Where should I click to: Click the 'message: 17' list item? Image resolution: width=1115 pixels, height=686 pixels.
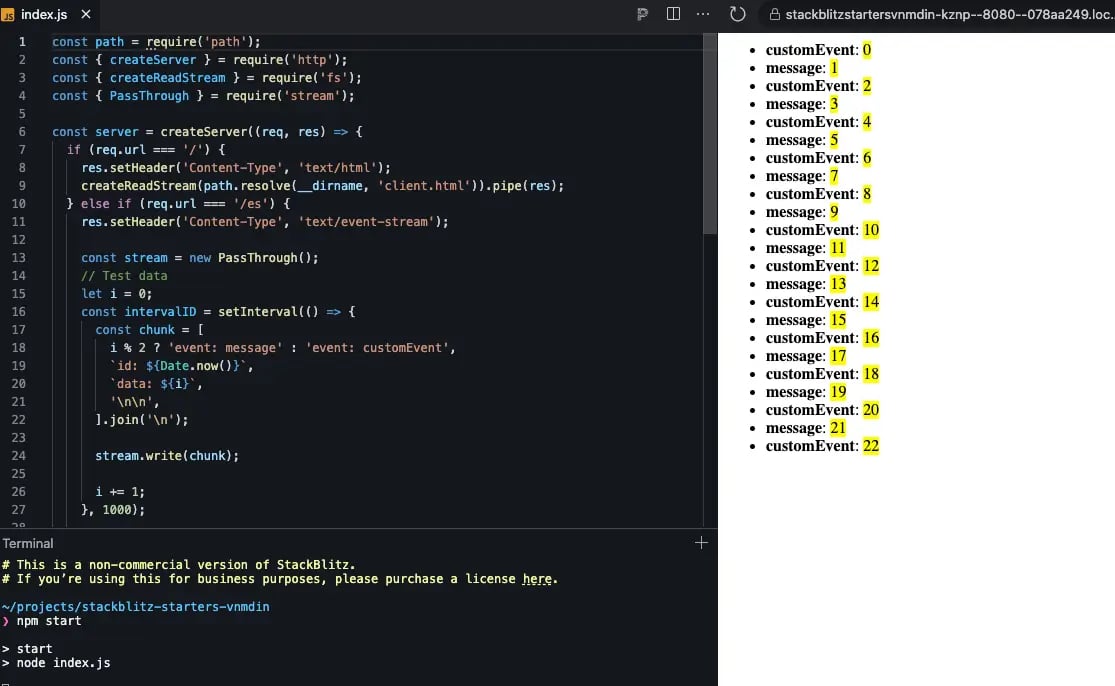[806, 356]
